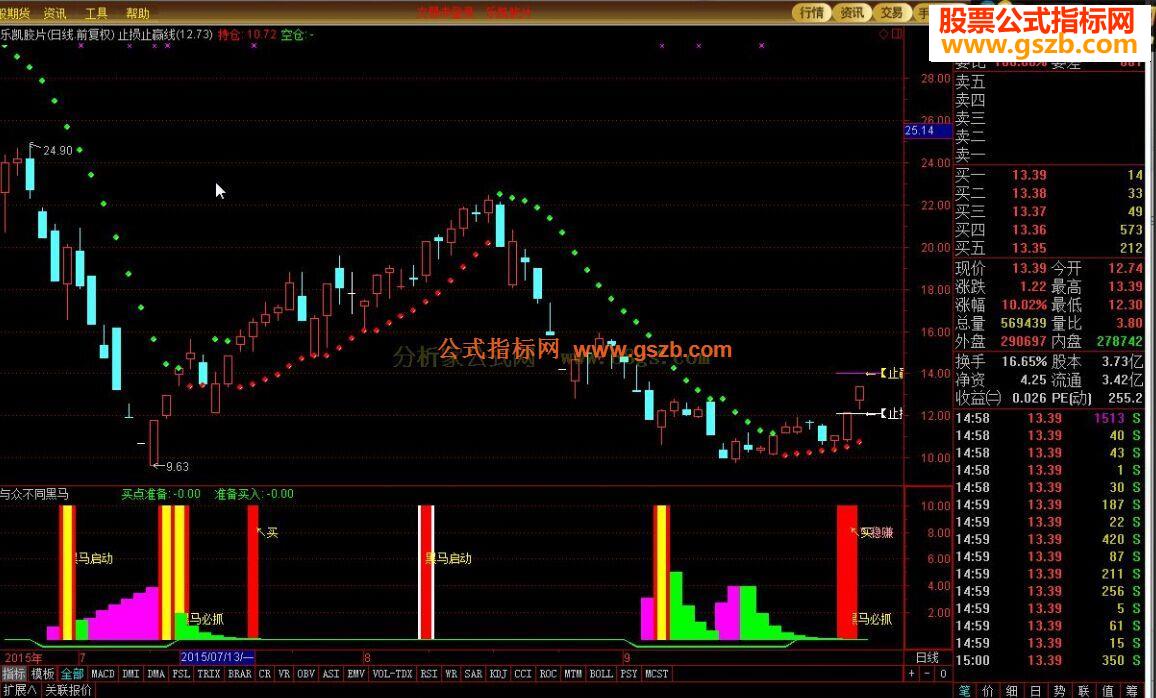This screenshot has height=698, width=1156.
Task: Open the 帮助 menu
Action: [x=137, y=13]
